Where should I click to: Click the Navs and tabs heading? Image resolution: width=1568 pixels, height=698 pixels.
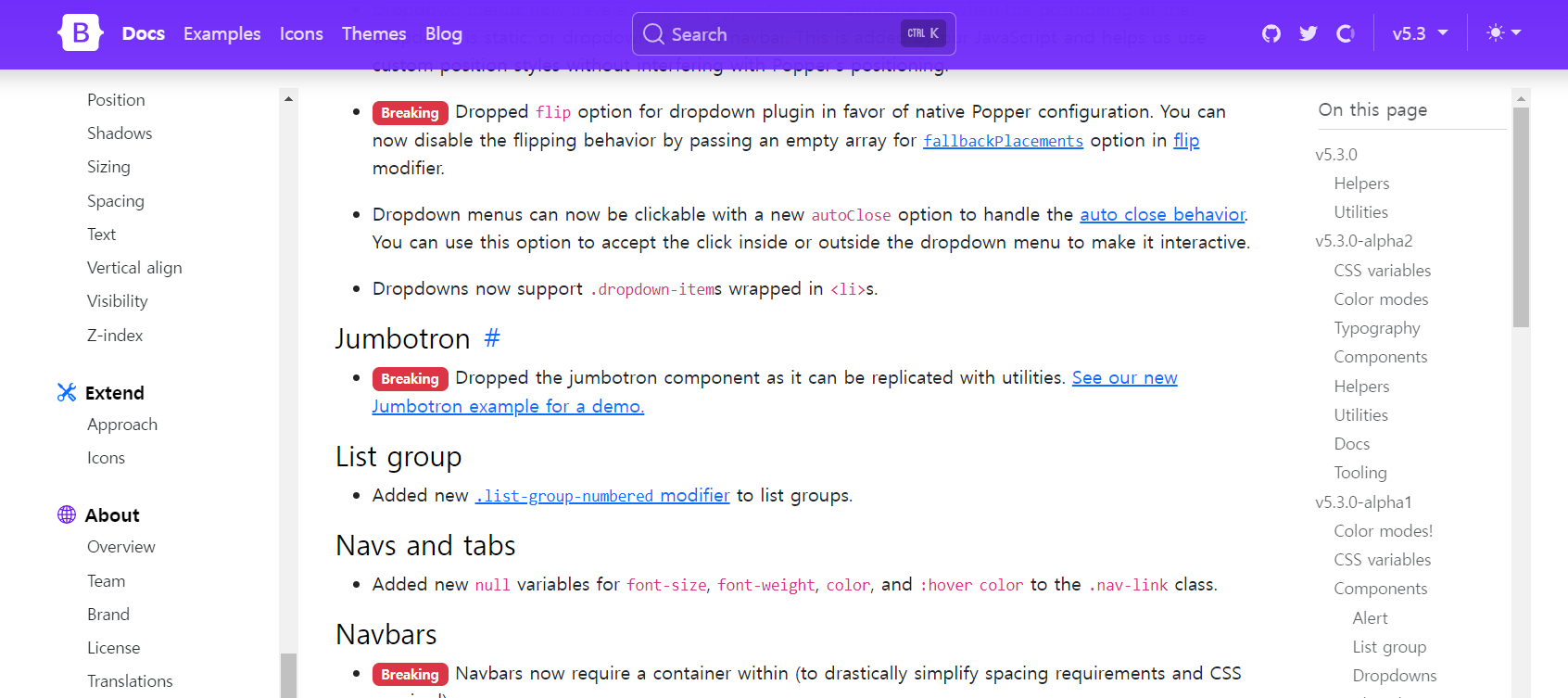click(425, 545)
